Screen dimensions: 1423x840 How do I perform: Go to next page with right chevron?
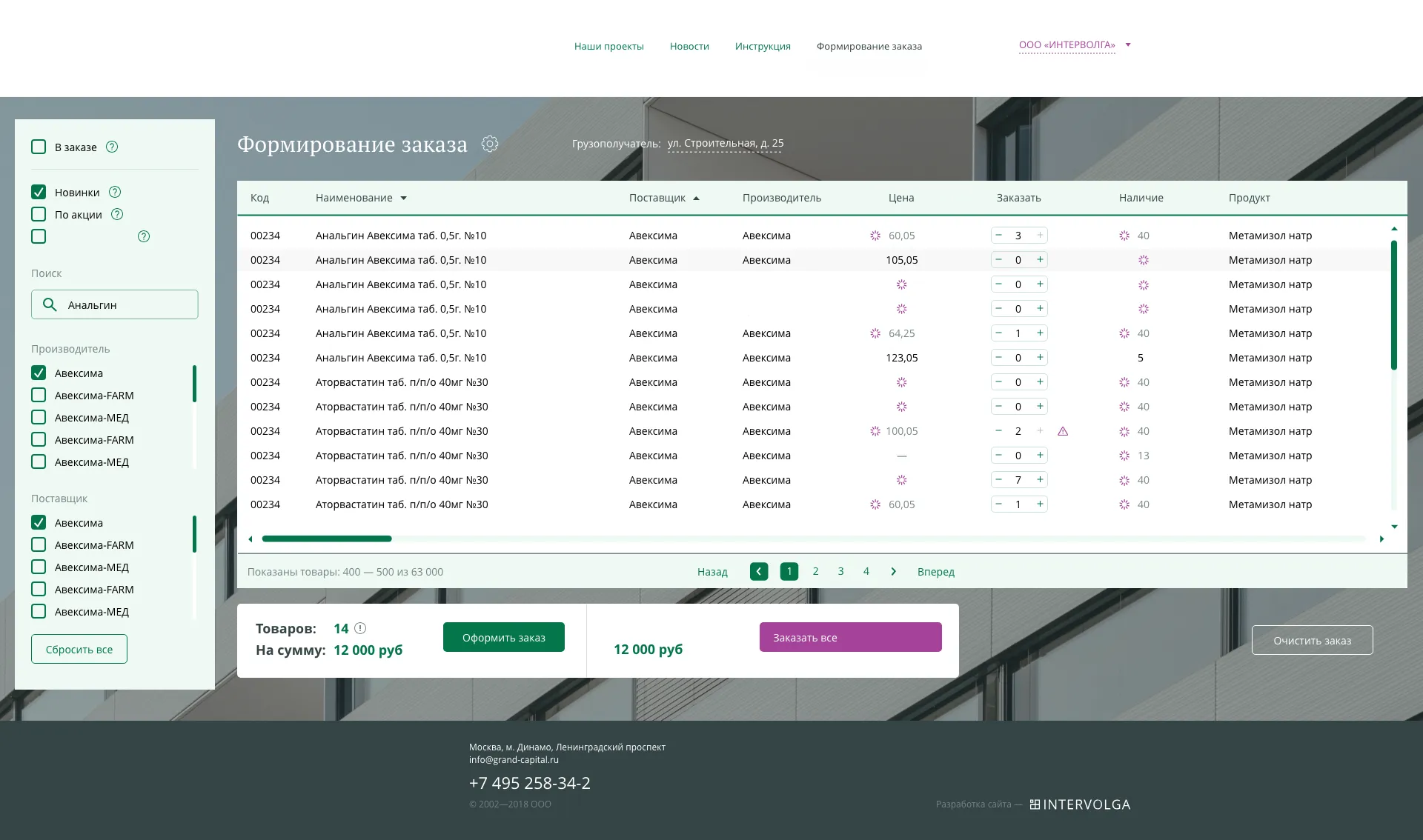coord(893,571)
